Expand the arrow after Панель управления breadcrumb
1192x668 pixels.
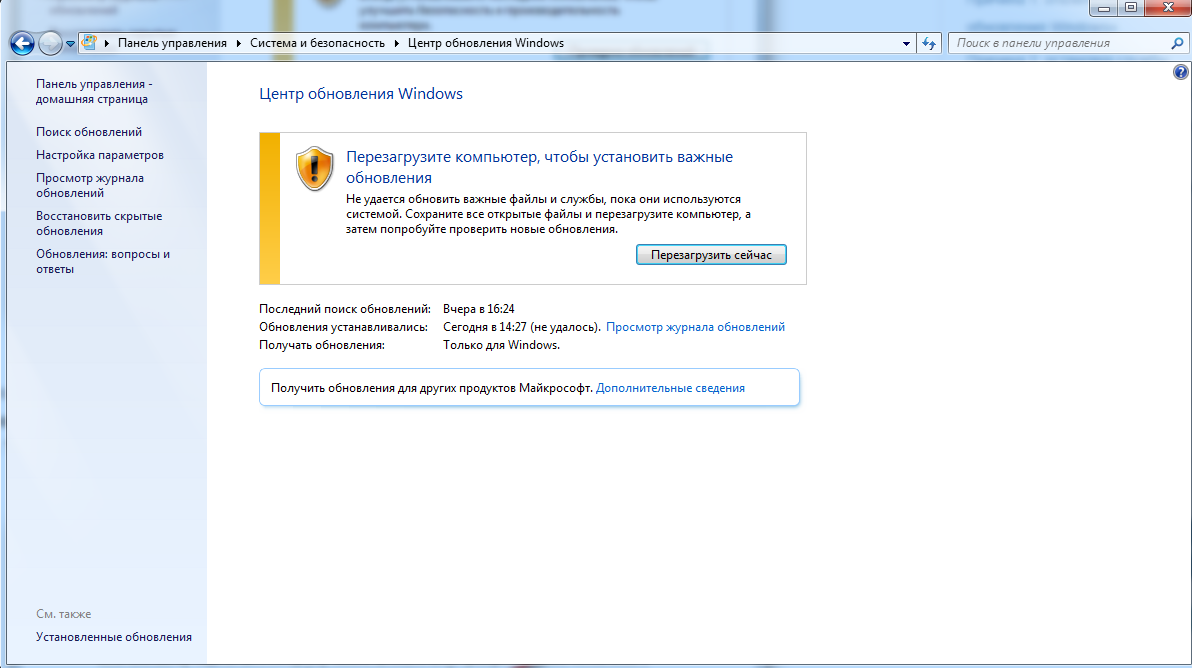(239, 43)
